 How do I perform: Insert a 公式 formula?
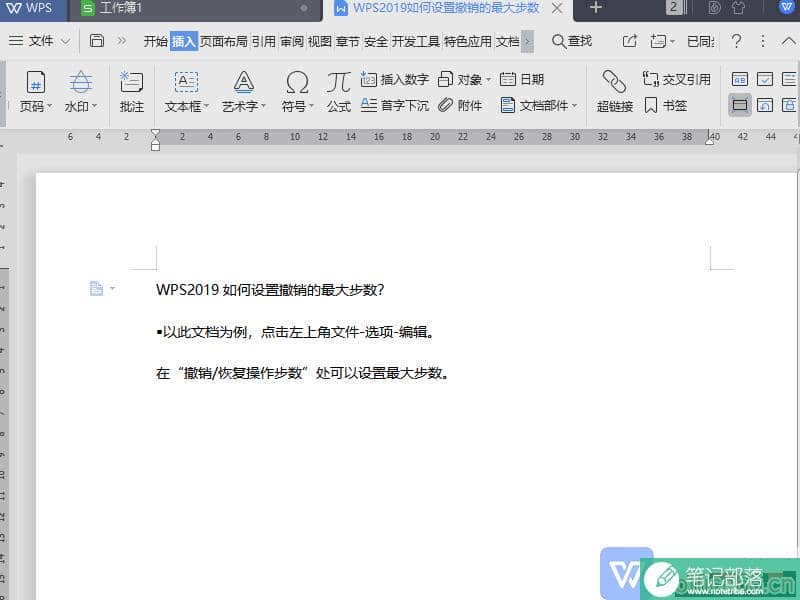click(339, 92)
